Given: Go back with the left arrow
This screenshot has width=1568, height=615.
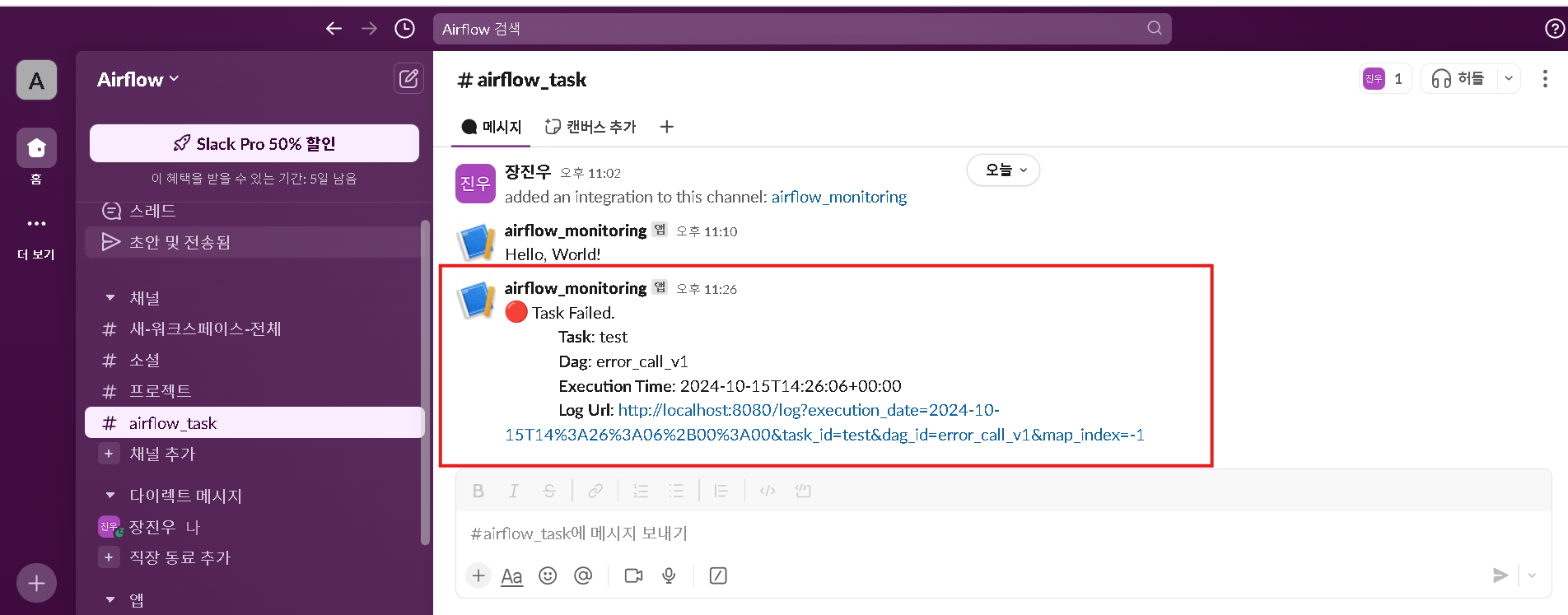Looking at the screenshot, I should click(334, 29).
